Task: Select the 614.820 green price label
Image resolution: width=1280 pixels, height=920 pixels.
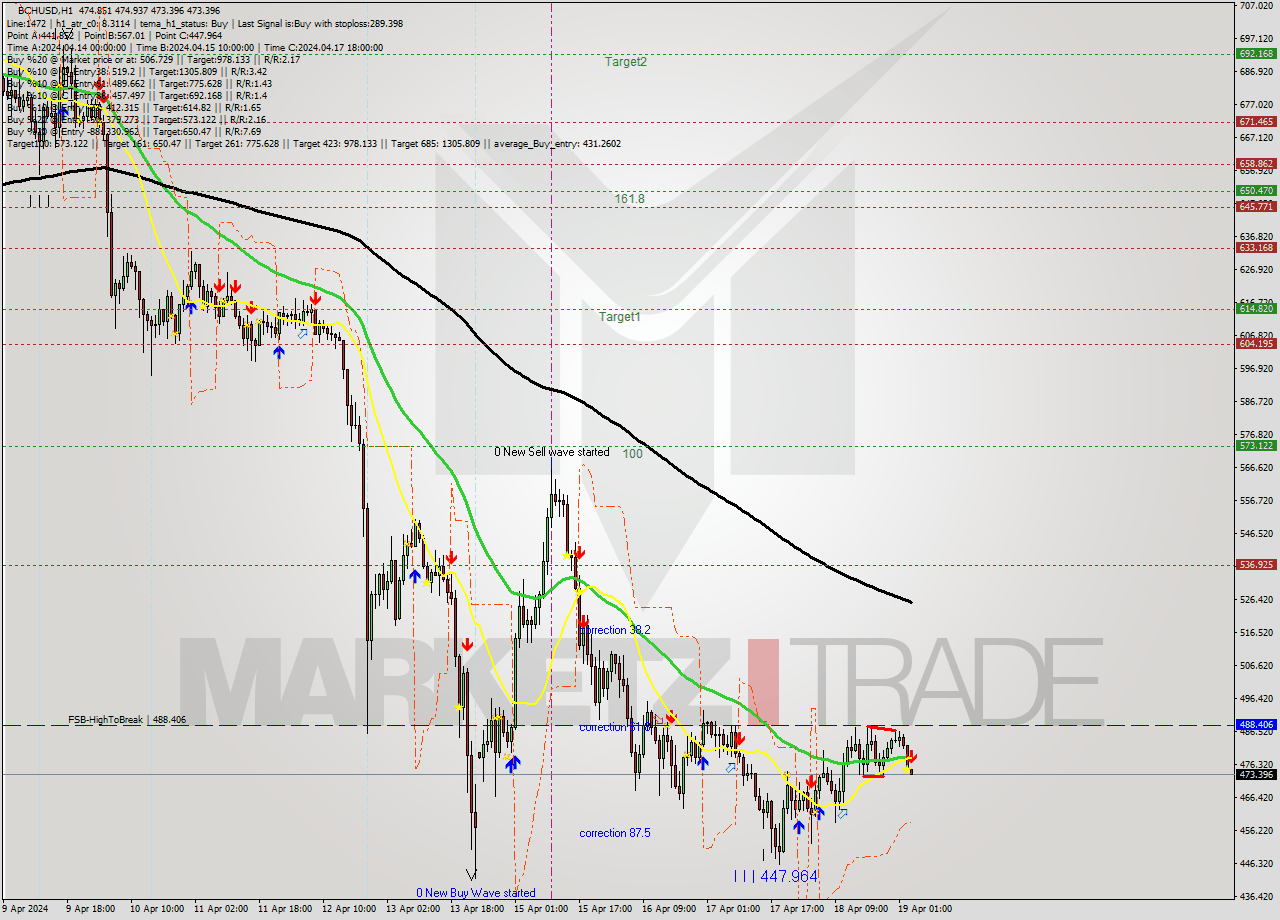Action: tap(1256, 309)
